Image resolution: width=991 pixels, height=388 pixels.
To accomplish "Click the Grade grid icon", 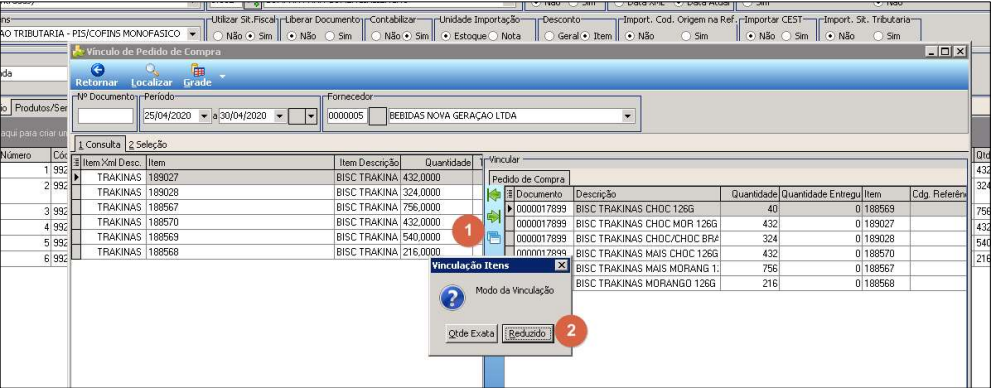I will (x=197, y=71).
